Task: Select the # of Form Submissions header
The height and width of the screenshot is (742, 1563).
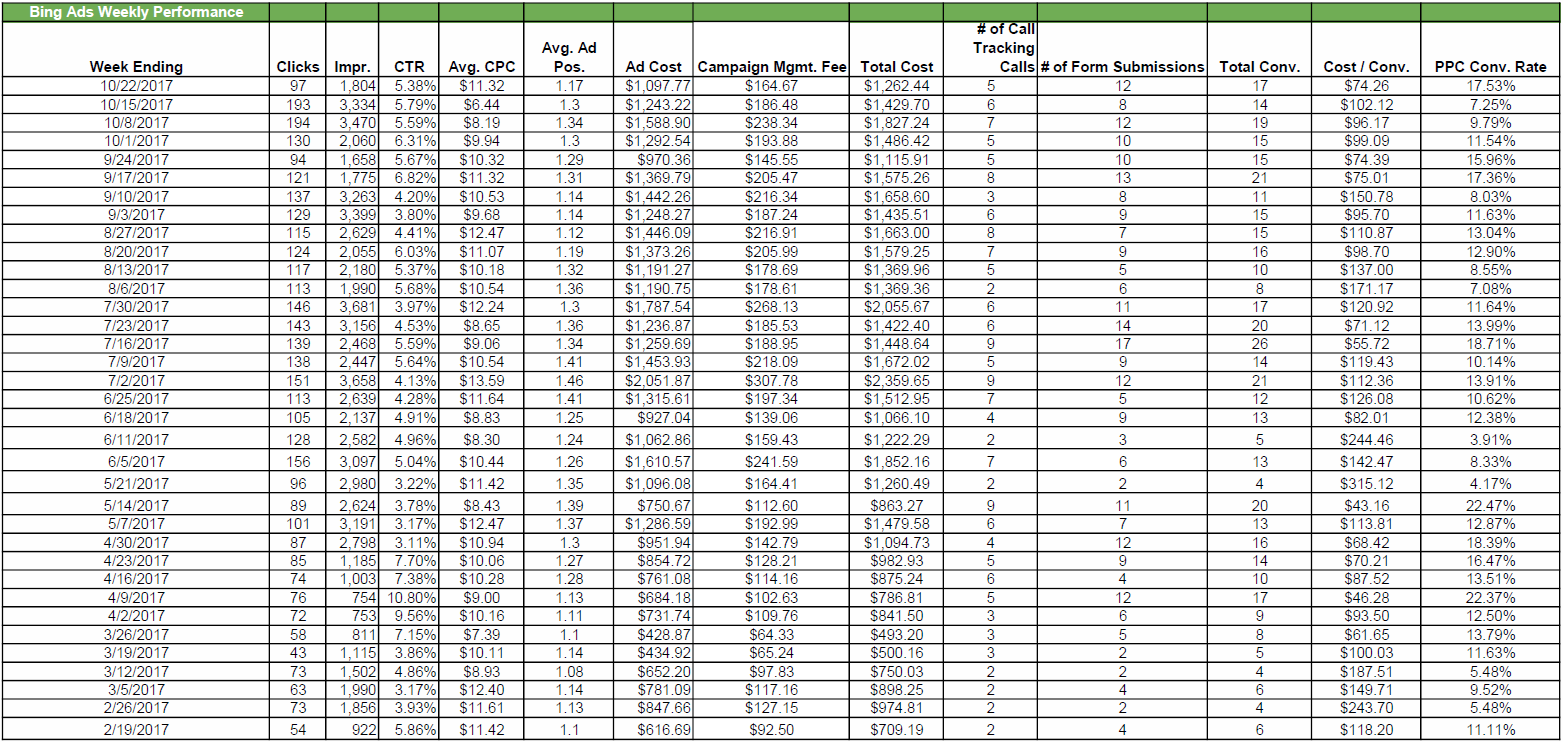Action: [1122, 67]
